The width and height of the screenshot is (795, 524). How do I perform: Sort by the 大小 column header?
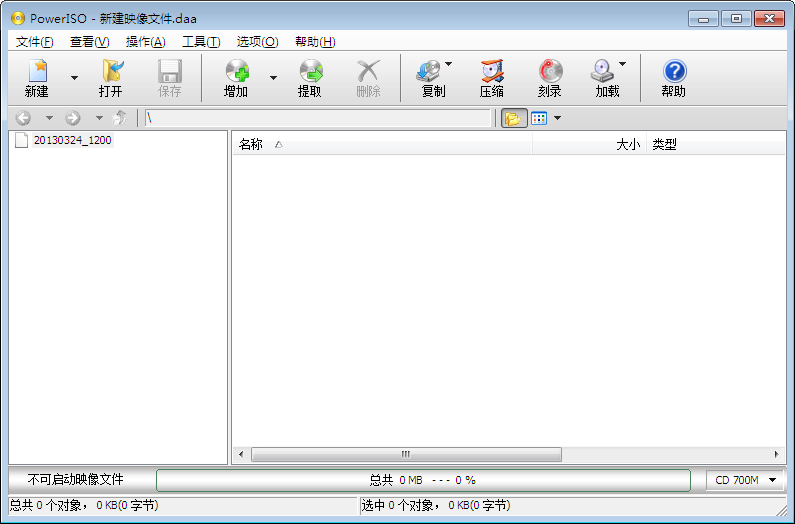[589, 145]
